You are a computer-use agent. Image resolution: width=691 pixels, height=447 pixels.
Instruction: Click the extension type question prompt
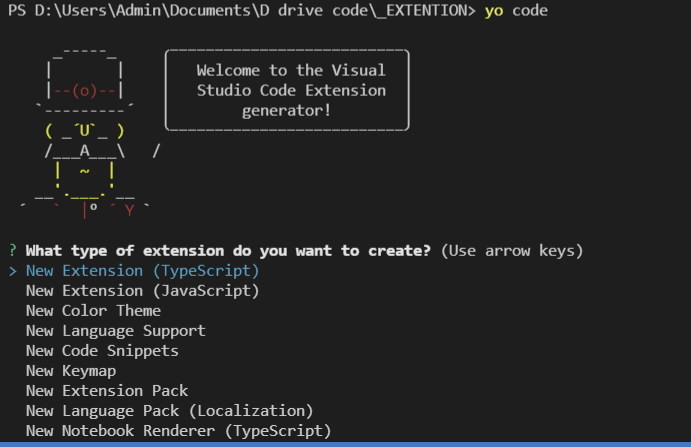(228, 251)
